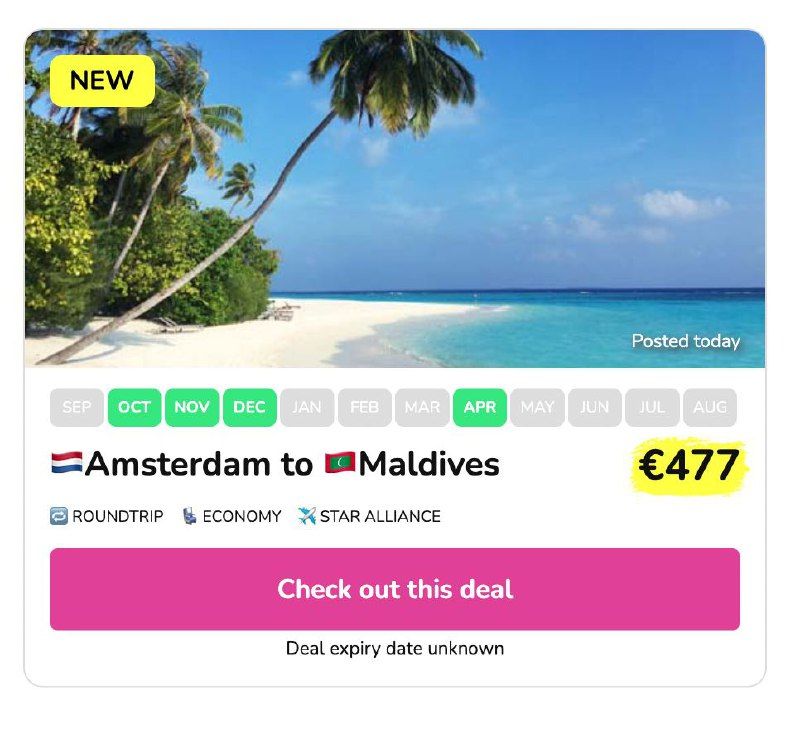800x729 pixels.
Task: Open the Amsterdam to Maldives title
Action: coord(276,464)
